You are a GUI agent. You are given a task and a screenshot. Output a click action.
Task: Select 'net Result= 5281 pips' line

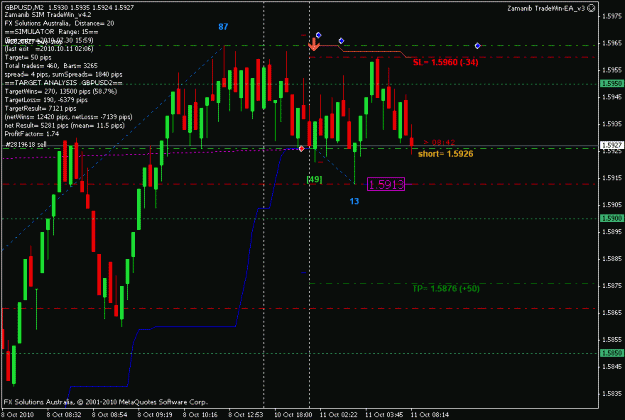(64, 126)
